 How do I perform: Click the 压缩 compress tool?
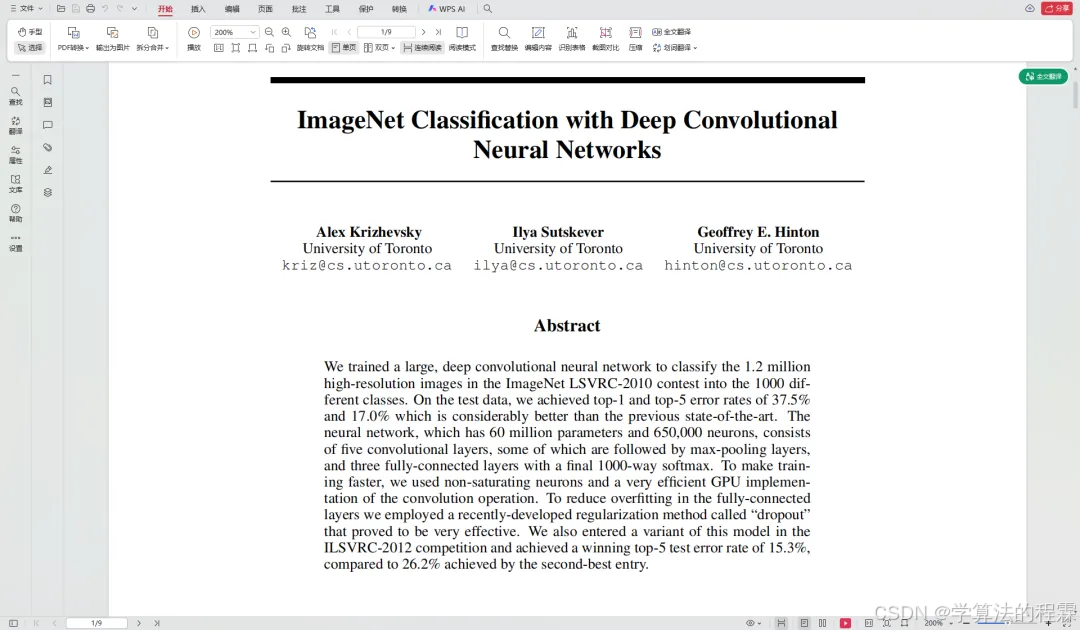[x=635, y=39]
